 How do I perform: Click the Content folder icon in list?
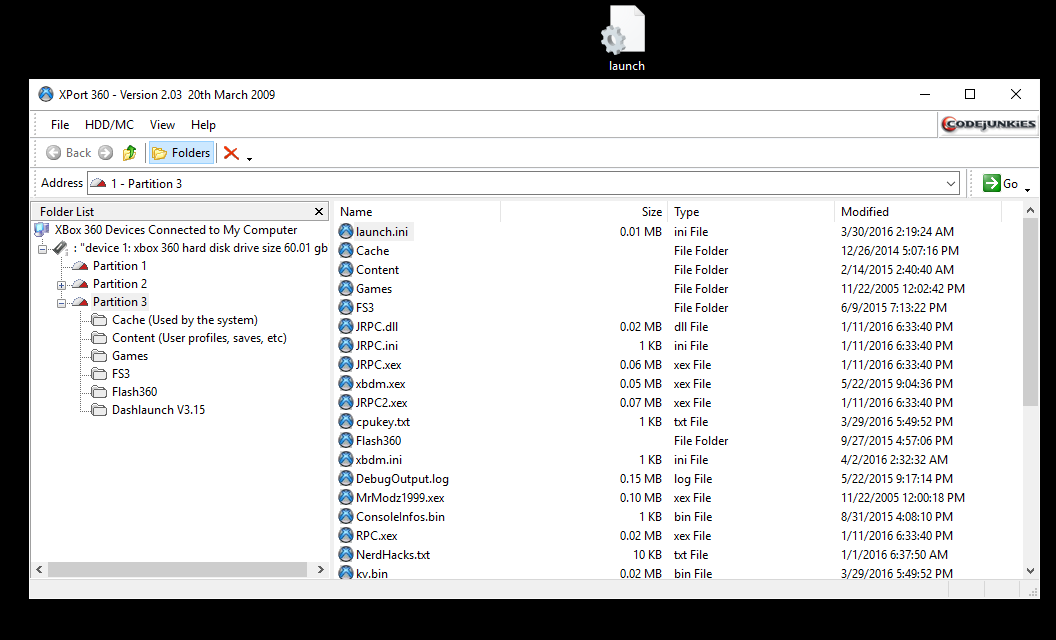[x=345, y=269]
